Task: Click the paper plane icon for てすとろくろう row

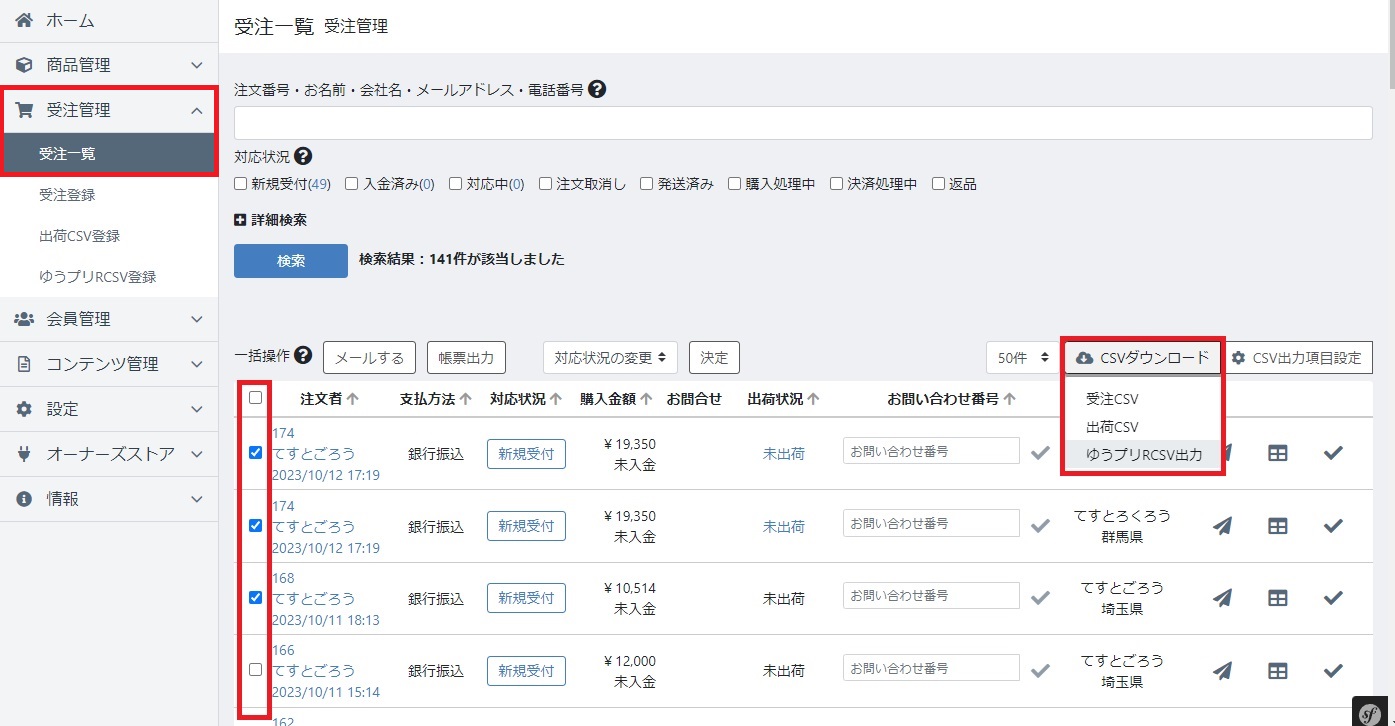Action: coord(1222,526)
